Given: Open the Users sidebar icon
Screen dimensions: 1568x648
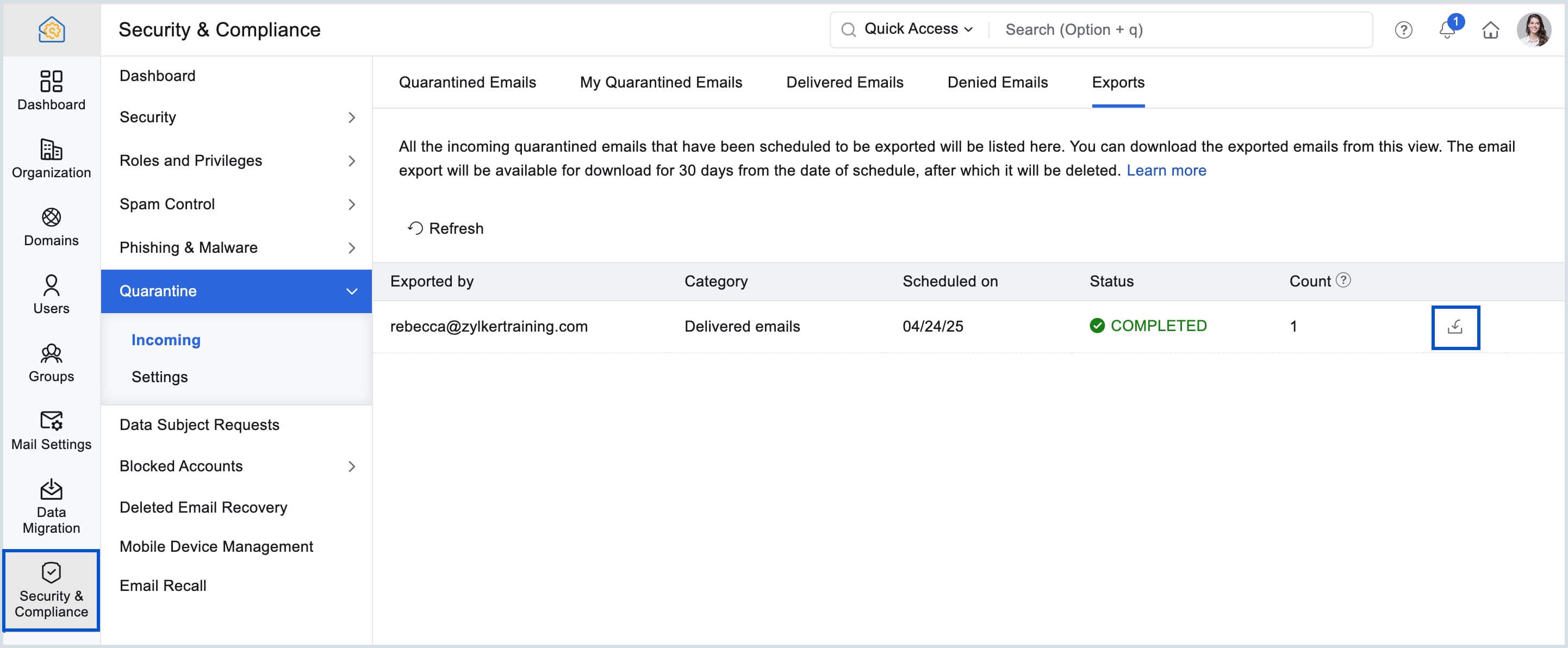Looking at the screenshot, I should (x=51, y=295).
